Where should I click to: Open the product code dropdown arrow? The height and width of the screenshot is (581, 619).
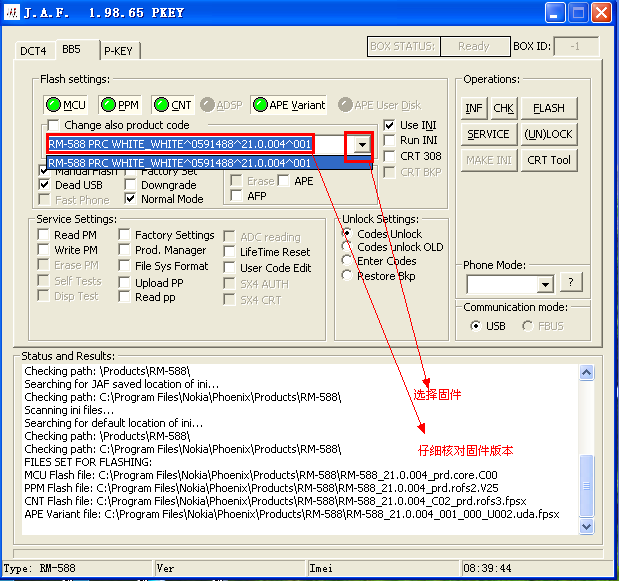362,144
